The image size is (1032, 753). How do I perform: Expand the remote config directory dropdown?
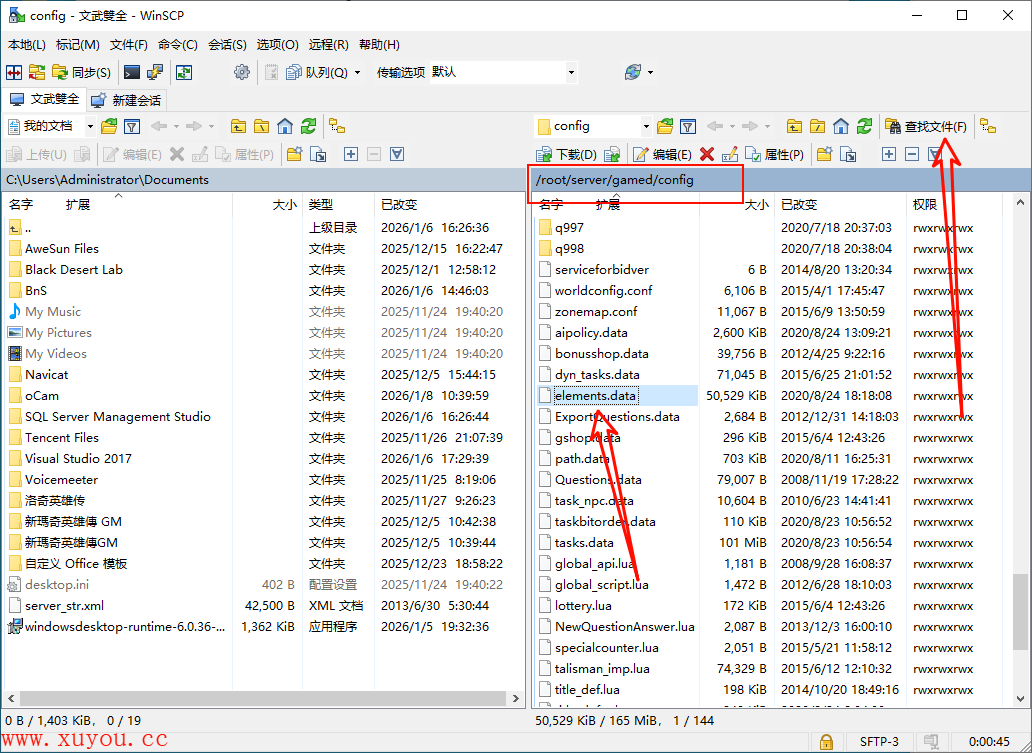point(646,126)
